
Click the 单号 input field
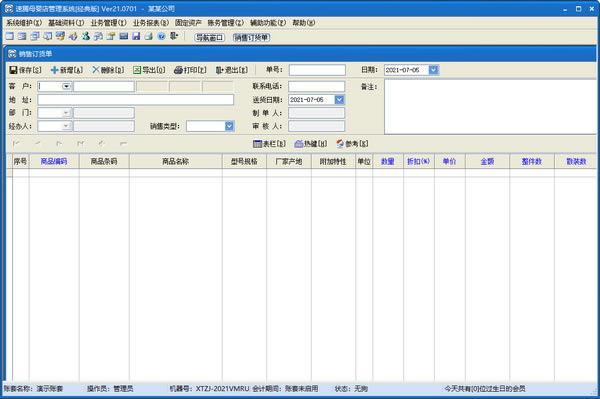point(317,70)
